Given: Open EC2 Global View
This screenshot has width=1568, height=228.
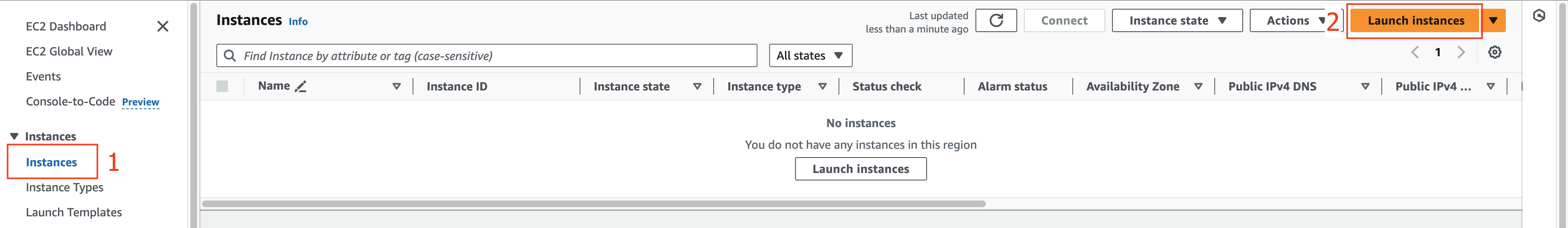Looking at the screenshot, I should point(69,52).
